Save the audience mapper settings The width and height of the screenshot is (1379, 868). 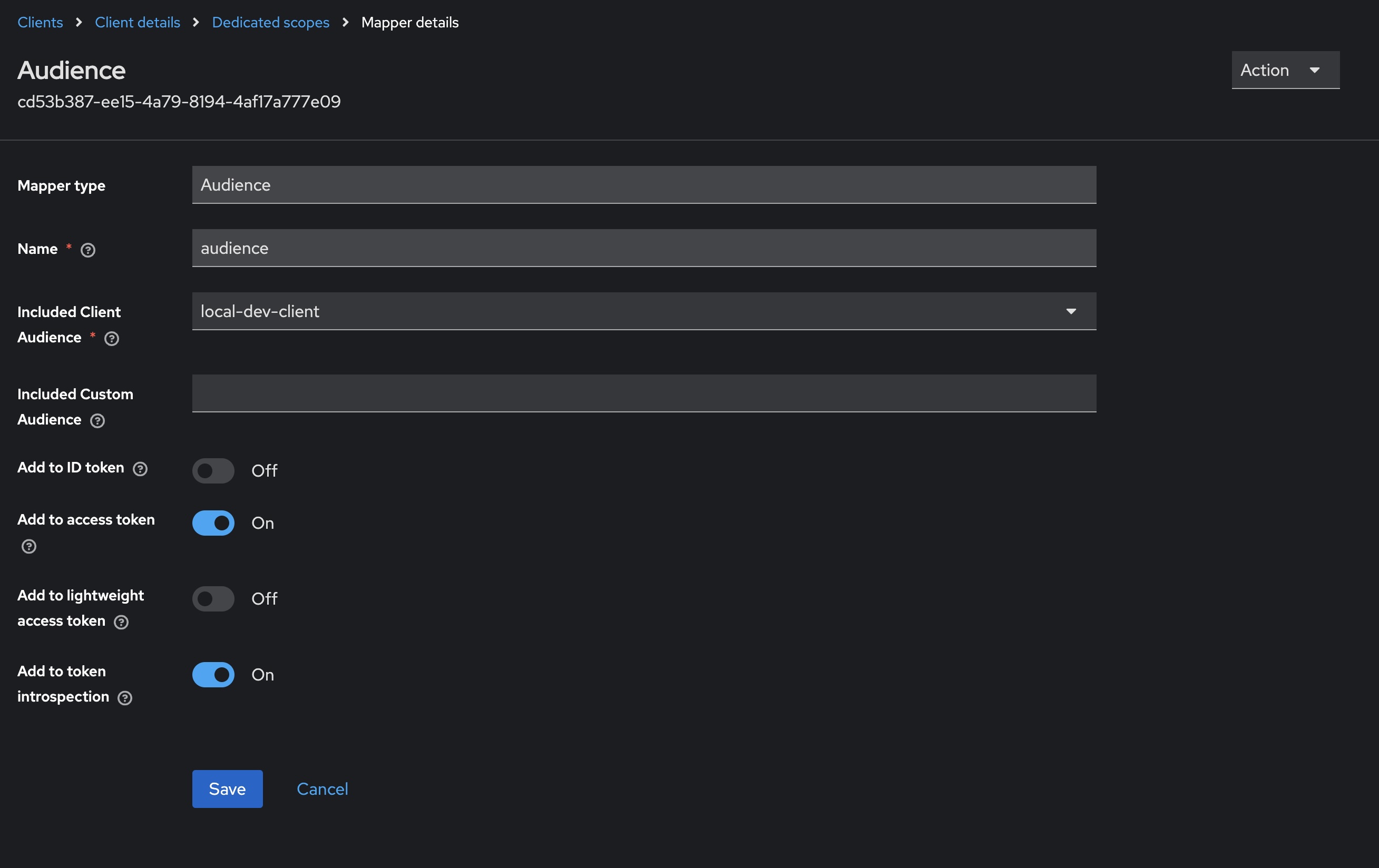click(x=227, y=788)
